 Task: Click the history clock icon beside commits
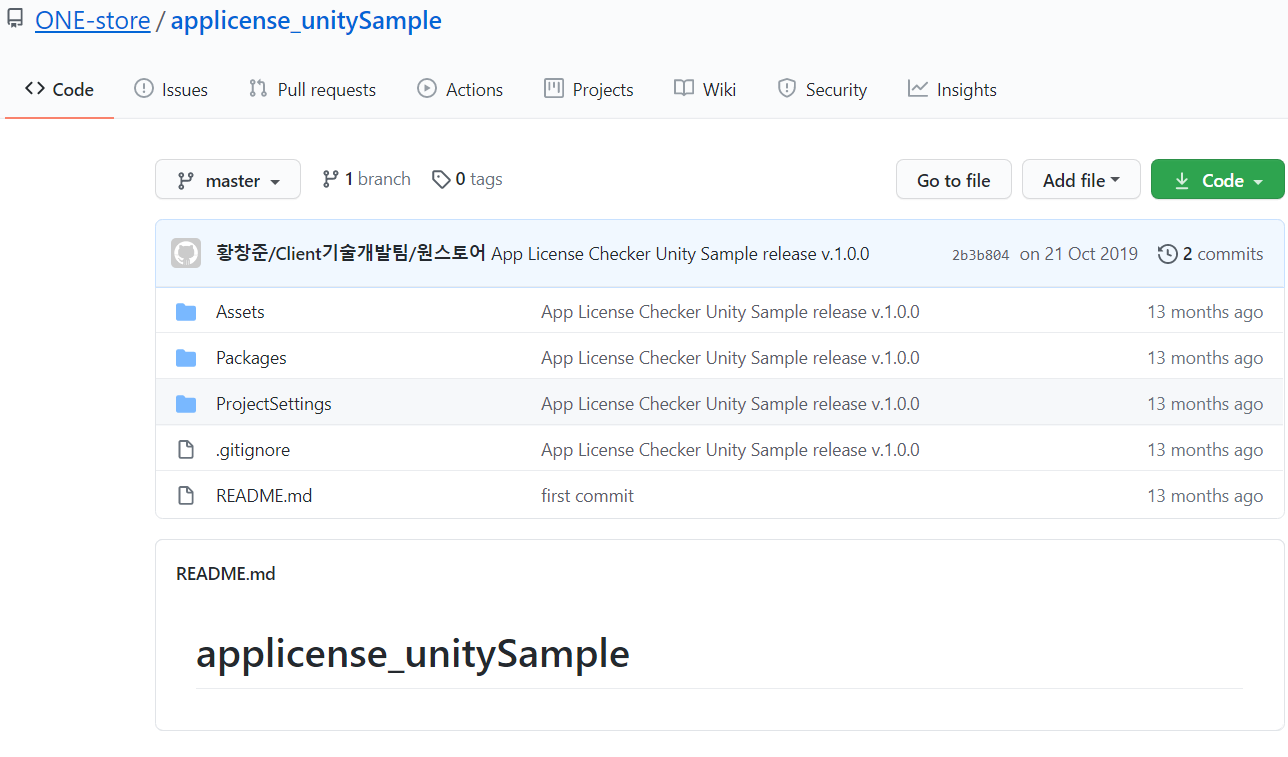pos(1167,254)
